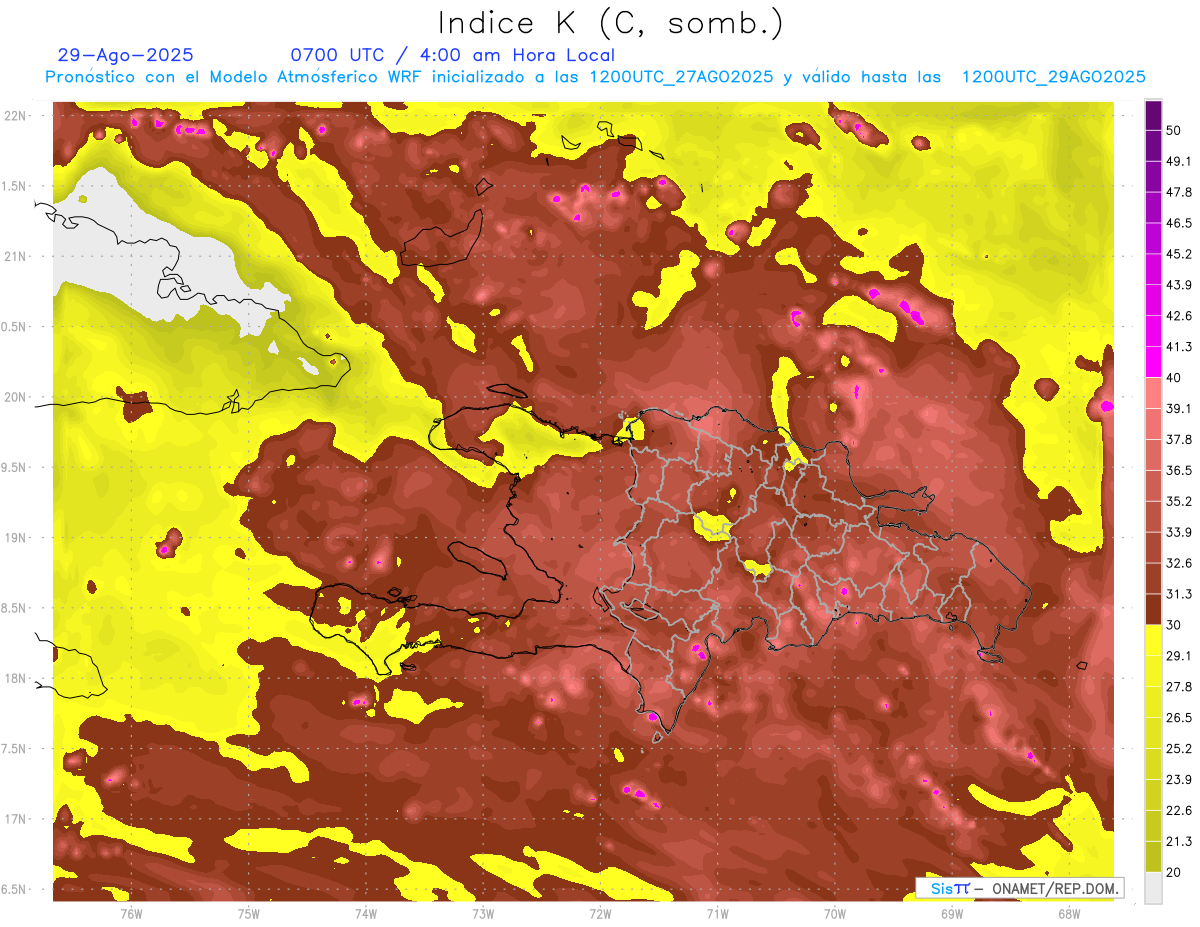
Task: Click the date label 29-Ago-2025
Action: 126,55
